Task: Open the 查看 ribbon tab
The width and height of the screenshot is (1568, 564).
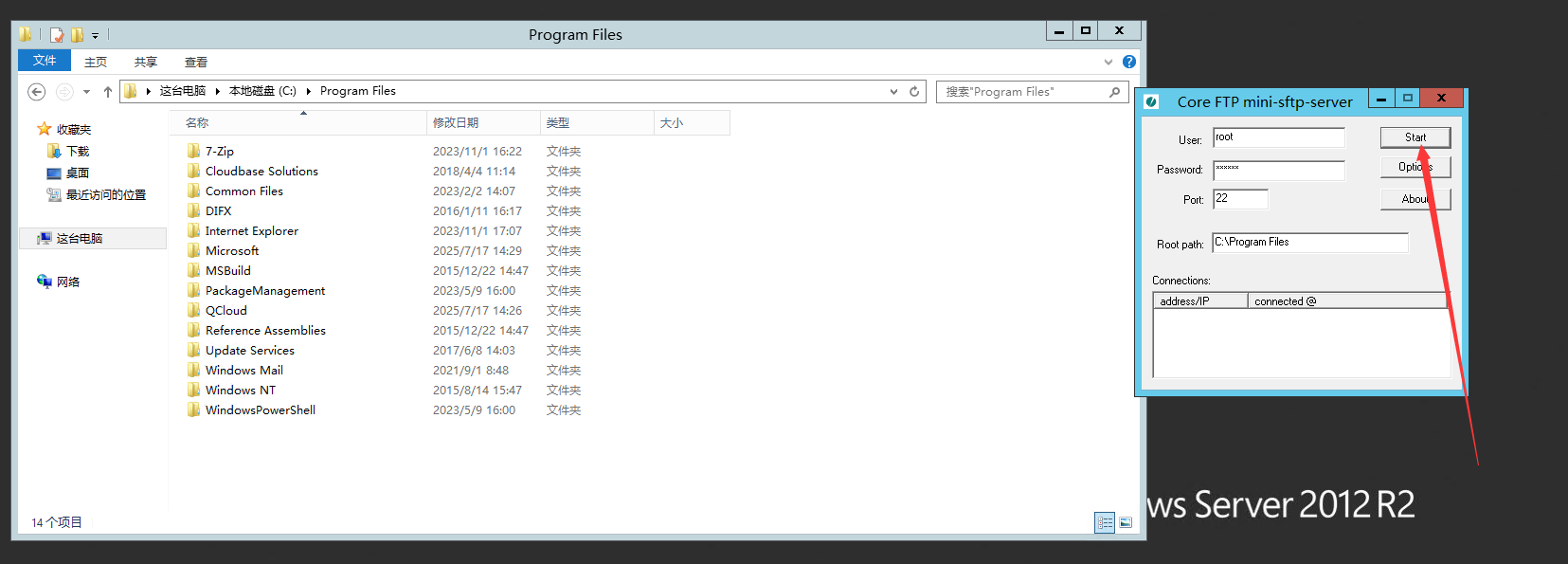Action: (x=196, y=62)
